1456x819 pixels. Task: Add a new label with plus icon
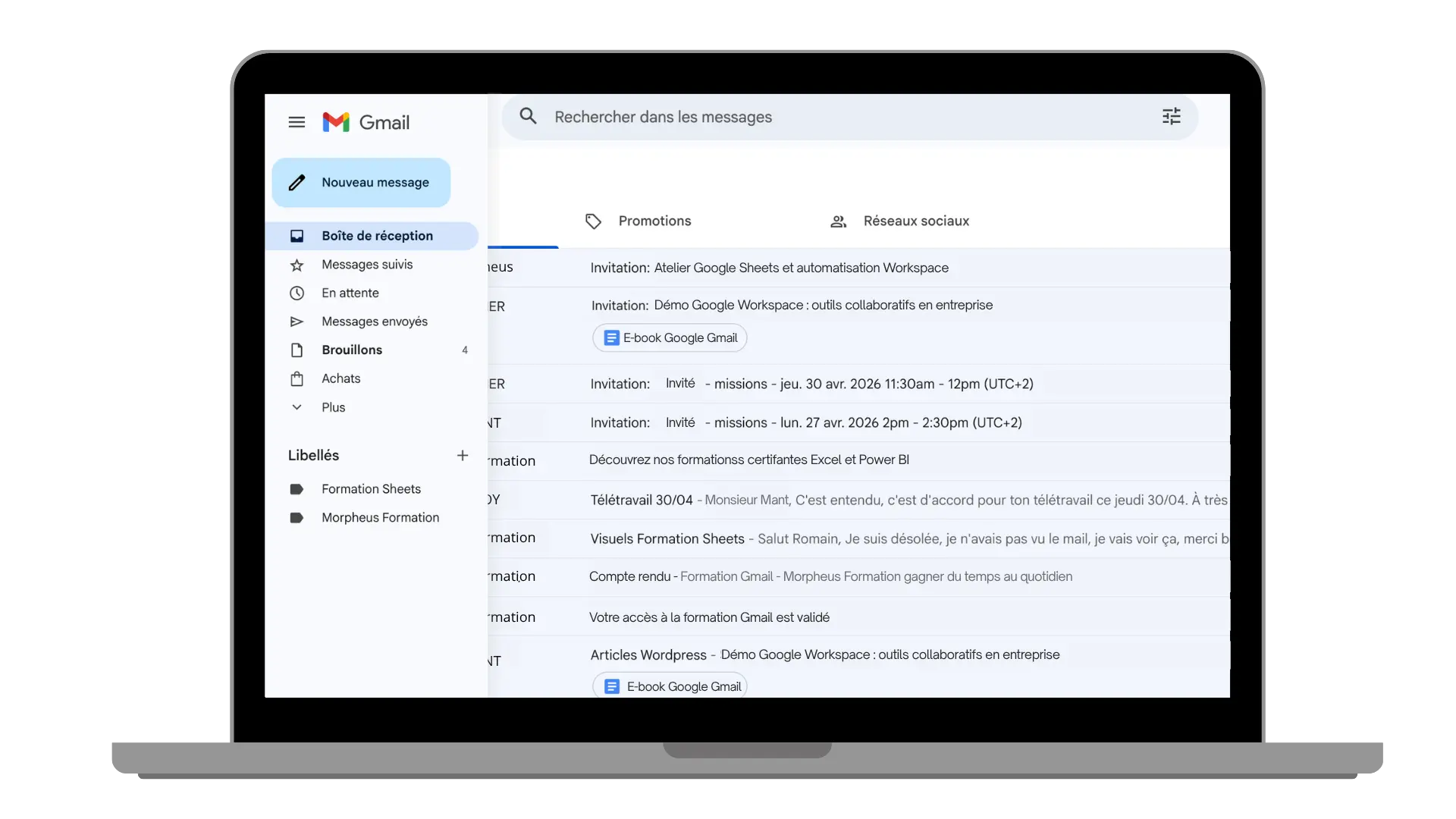coord(463,455)
